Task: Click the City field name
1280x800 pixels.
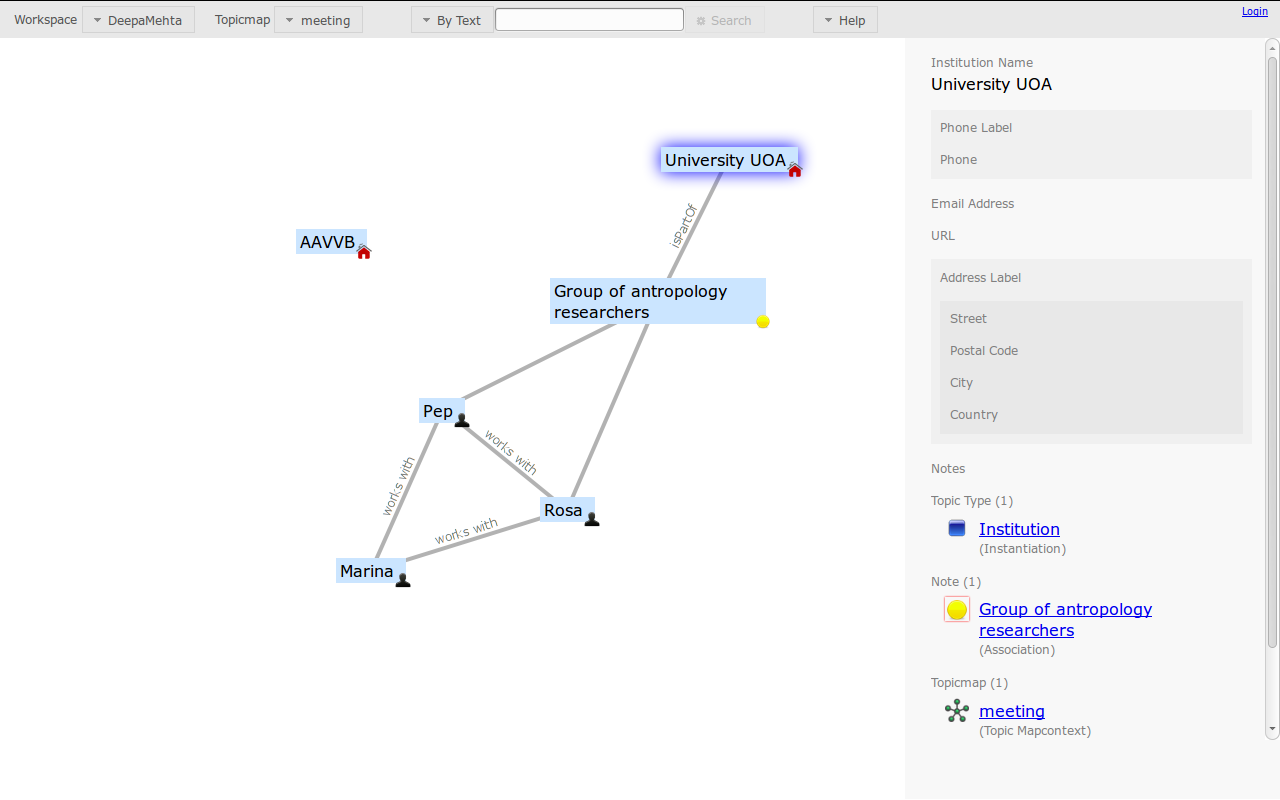Action: click(x=961, y=383)
